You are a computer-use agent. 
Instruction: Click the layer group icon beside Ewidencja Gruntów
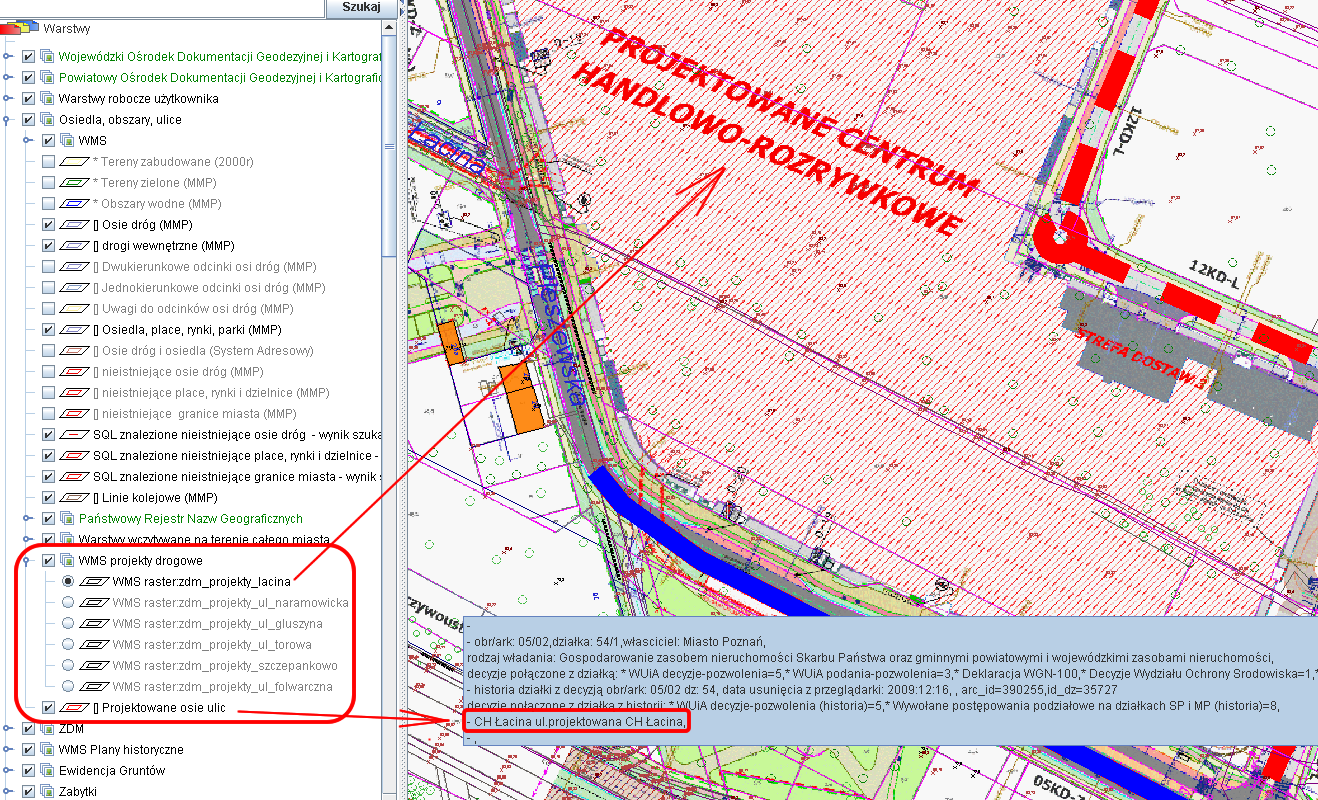coord(46,771)
